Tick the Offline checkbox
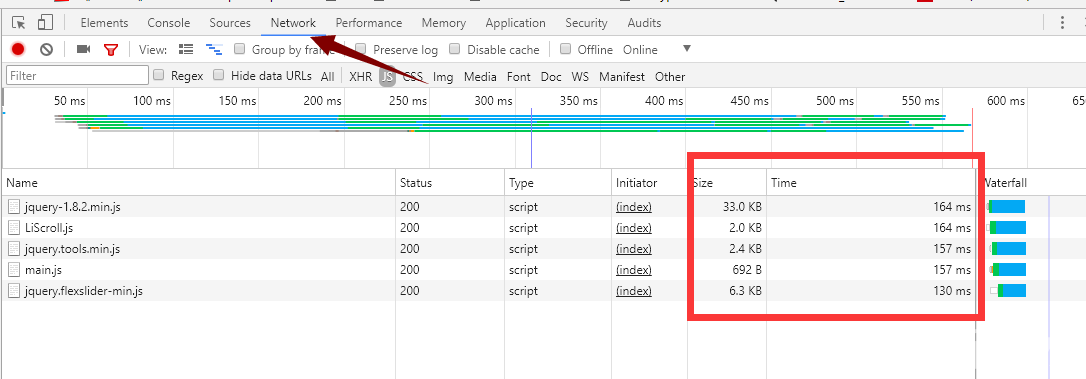 pyautogui.click(x=565, y=49)
